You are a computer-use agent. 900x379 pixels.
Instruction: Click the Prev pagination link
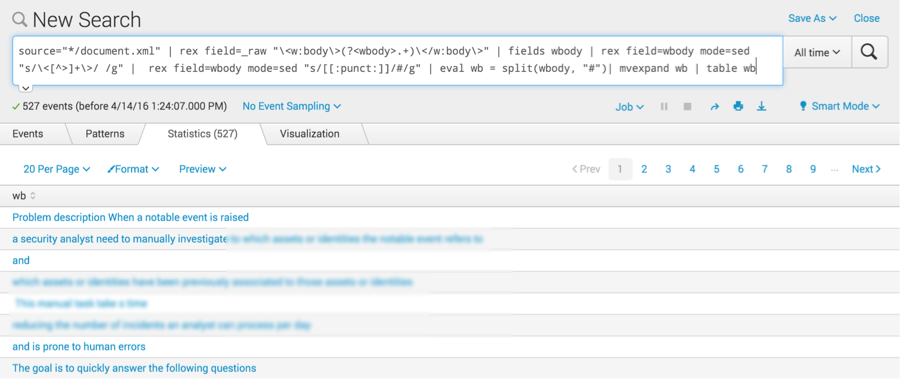pyautogui.click(x=586, y=169)
